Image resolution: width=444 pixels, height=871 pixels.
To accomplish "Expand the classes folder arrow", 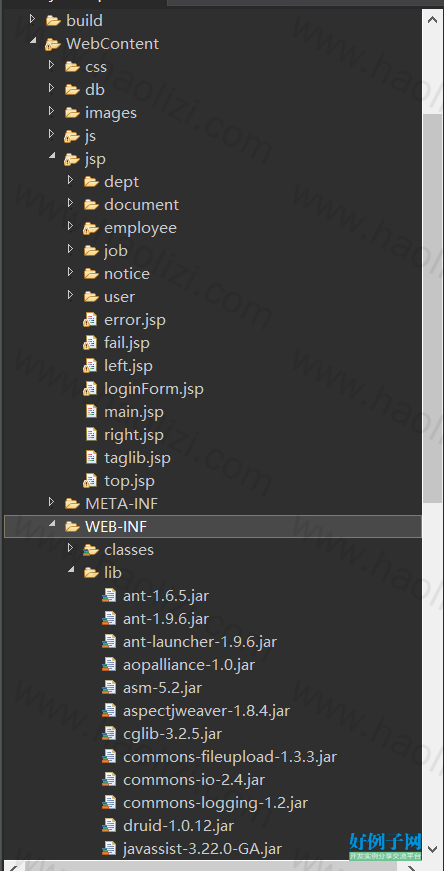I will (x=71, y=549).
